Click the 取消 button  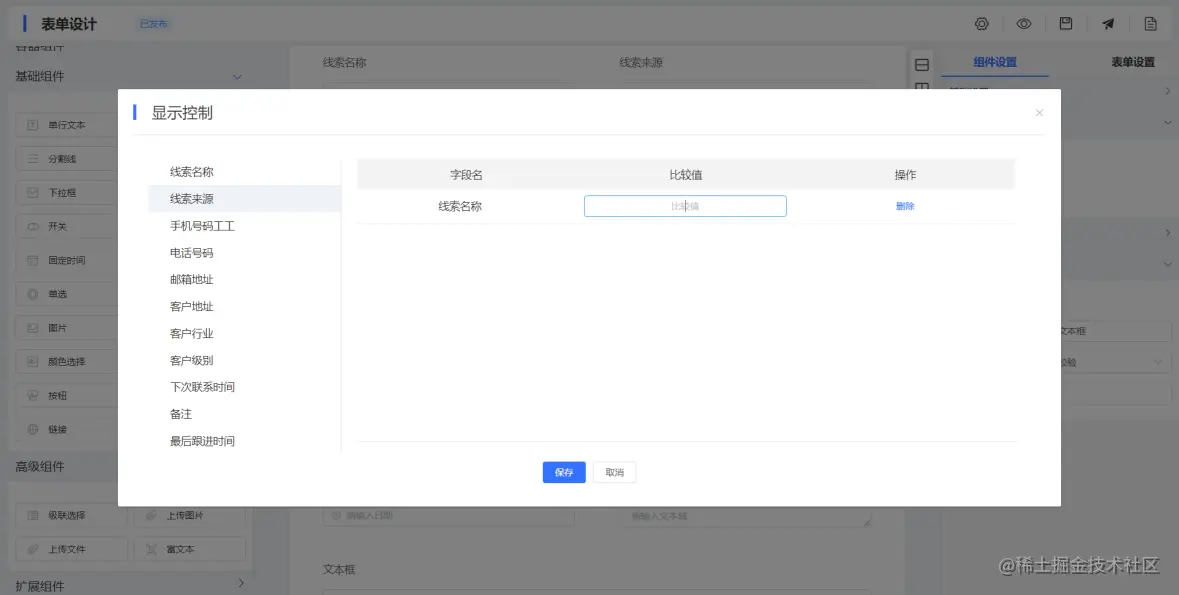tap(614, 472)
